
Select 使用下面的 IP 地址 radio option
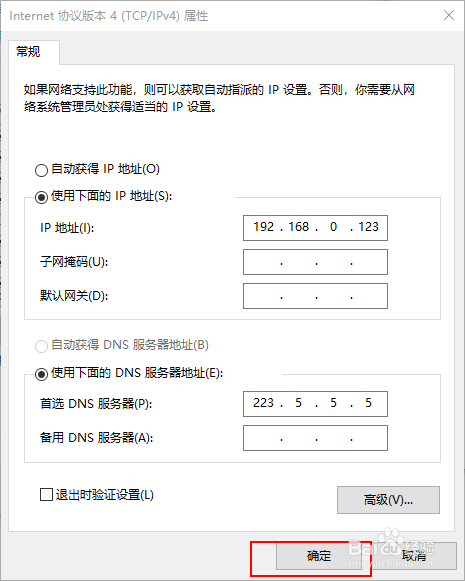[41, 197]
